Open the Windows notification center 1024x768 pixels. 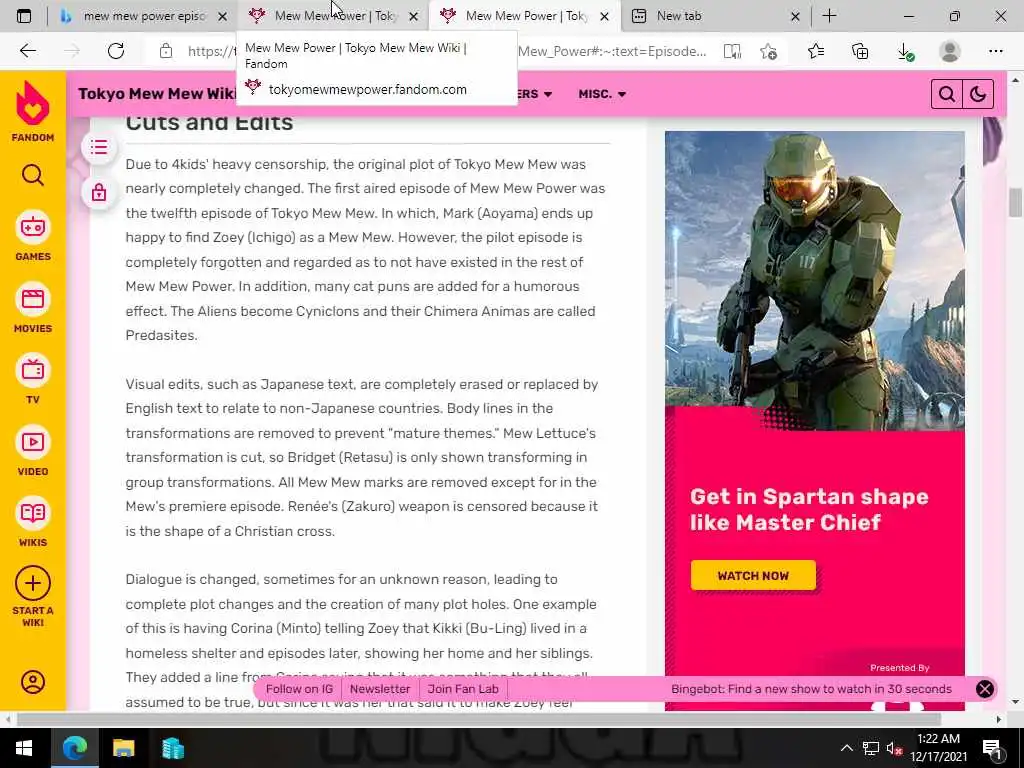coord(991,748)
